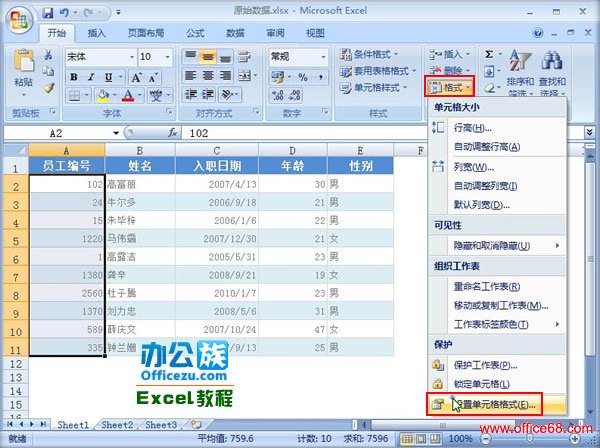Viewport: 600px width, 448px height.
Task: Increase font size with larger A icon
Action: 136,78
